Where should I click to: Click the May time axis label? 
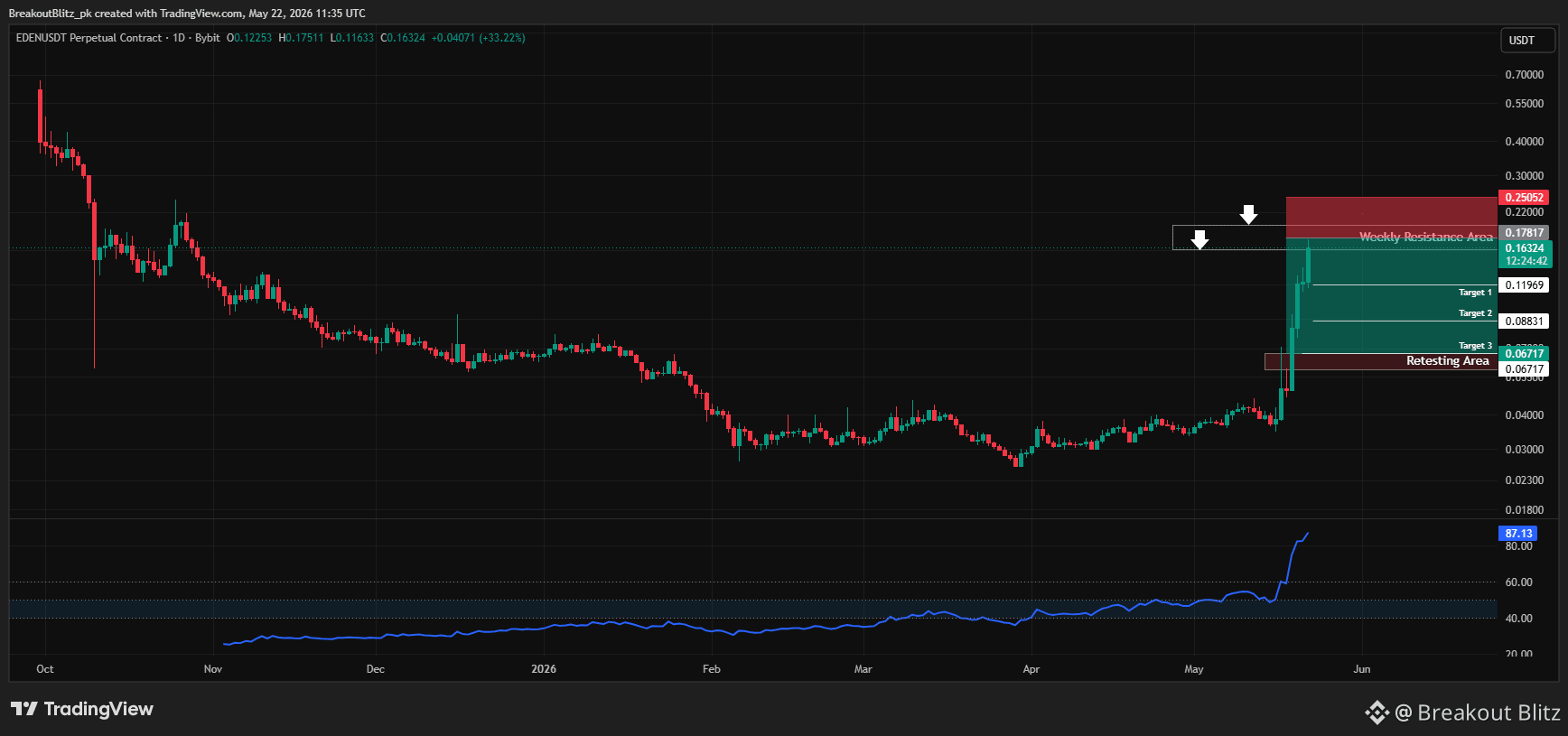pos(1194,669)
